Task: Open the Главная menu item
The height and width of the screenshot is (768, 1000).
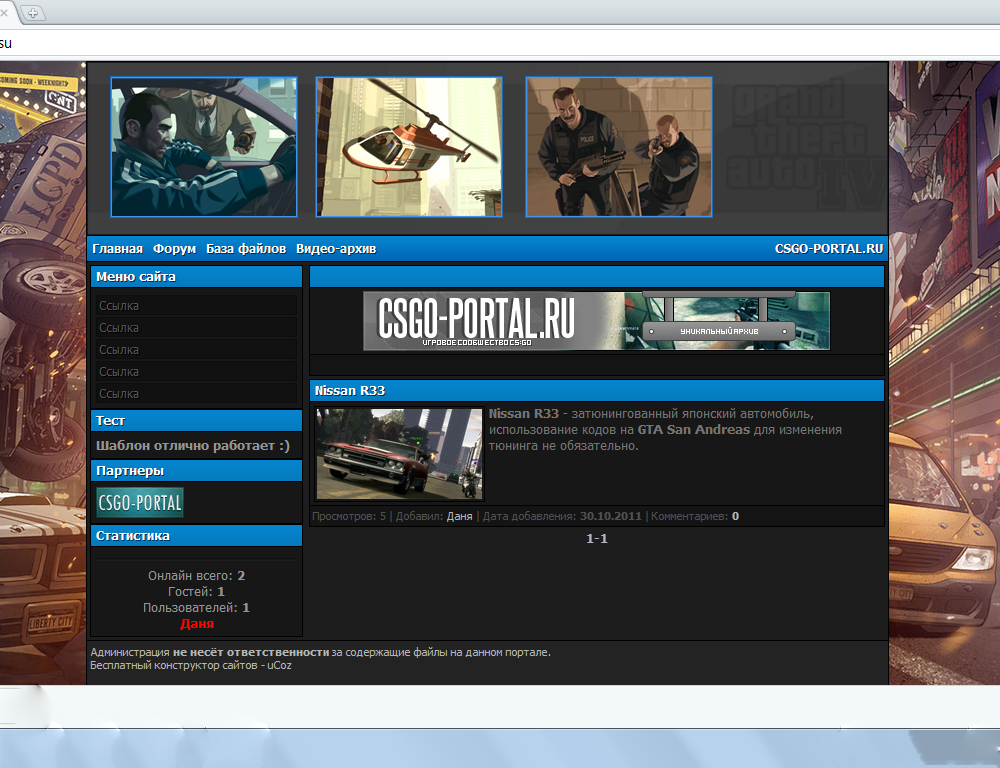Action: (x=117, y=249)
